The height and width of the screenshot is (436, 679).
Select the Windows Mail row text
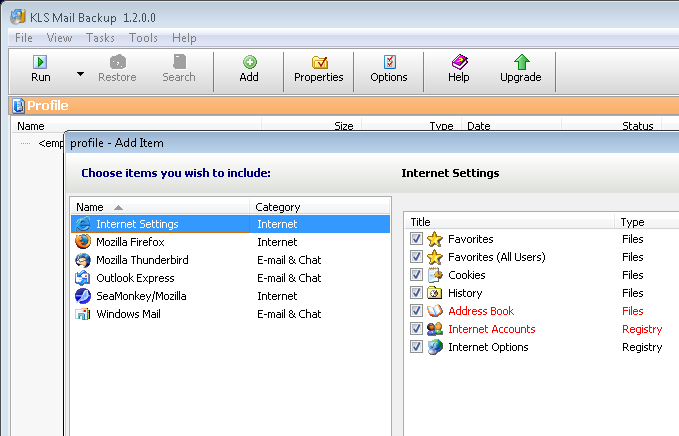pos(128,314)
